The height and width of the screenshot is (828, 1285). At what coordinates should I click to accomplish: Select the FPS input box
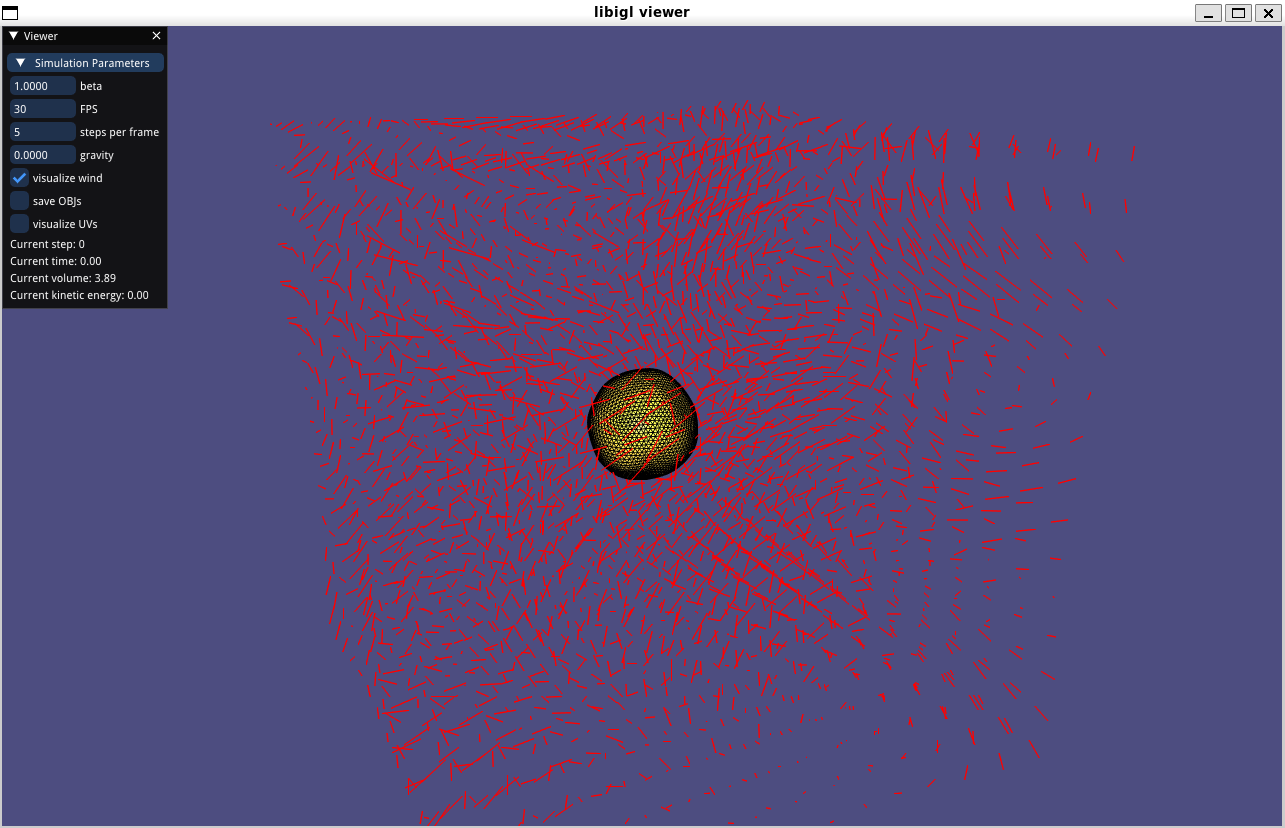(43, 109)
